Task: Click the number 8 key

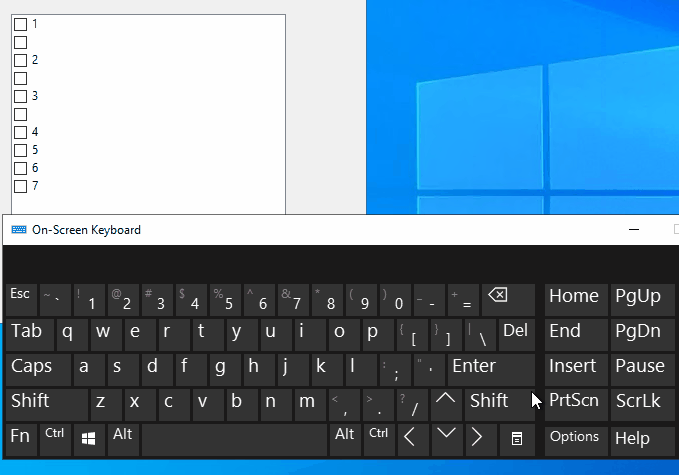Action: [x=327, y=300]
